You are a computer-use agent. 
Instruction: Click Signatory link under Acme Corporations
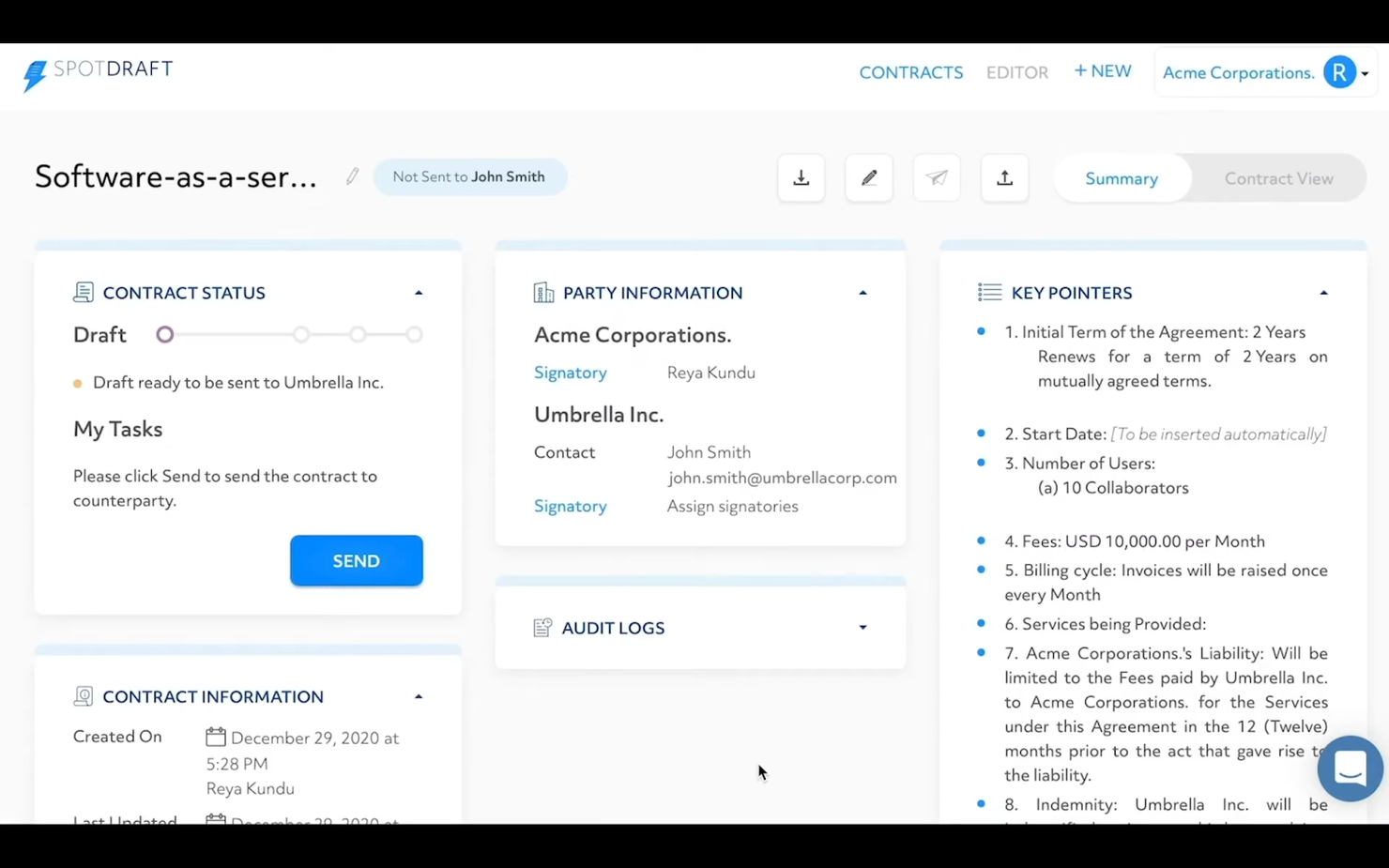click(571, 373)
